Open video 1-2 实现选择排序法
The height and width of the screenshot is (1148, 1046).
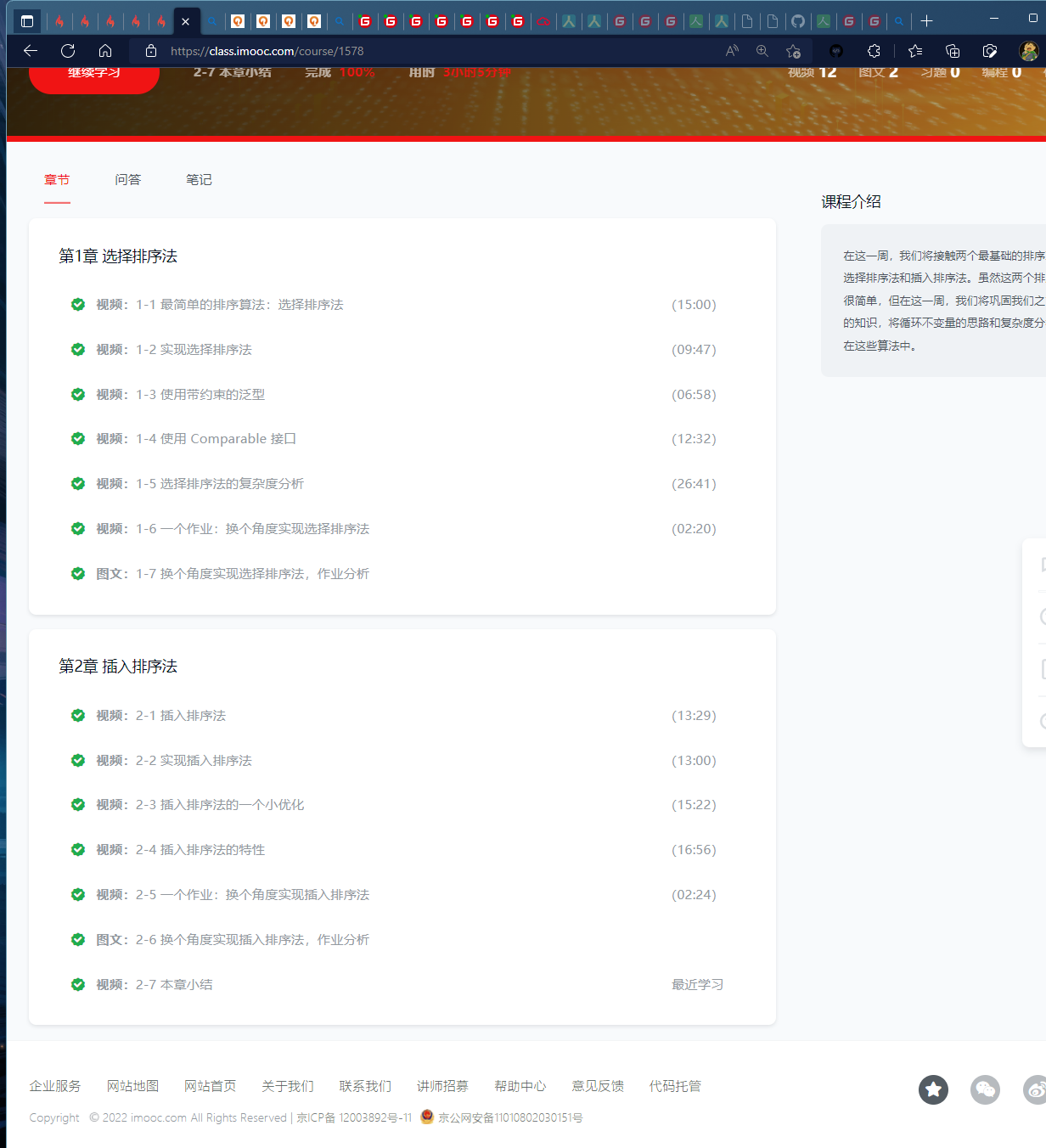click(174, 350)
